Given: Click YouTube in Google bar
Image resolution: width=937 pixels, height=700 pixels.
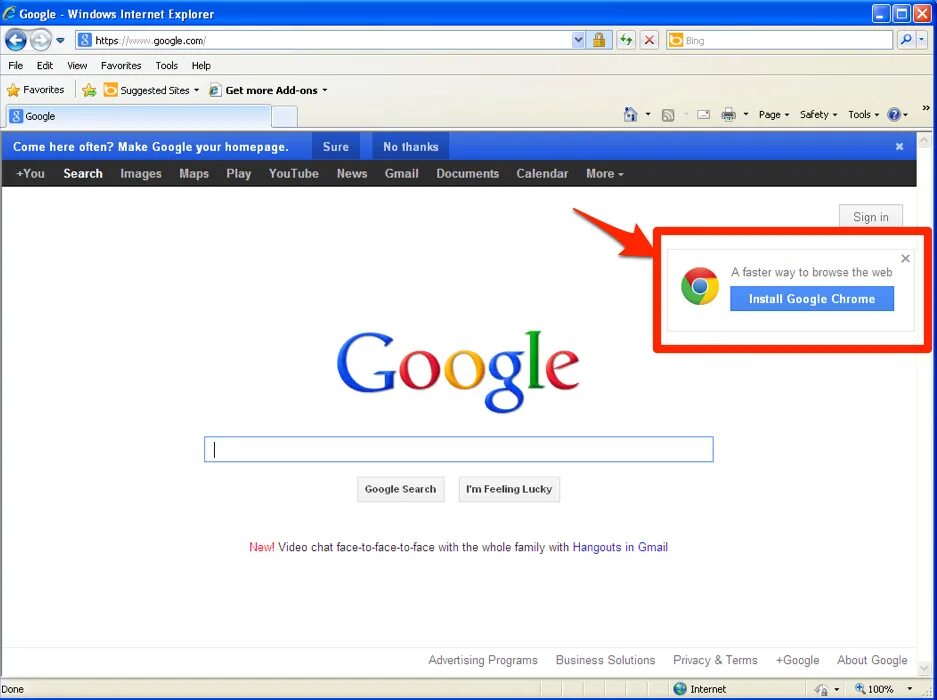Looking at the screenshot, I should click(x=293, y=173).
